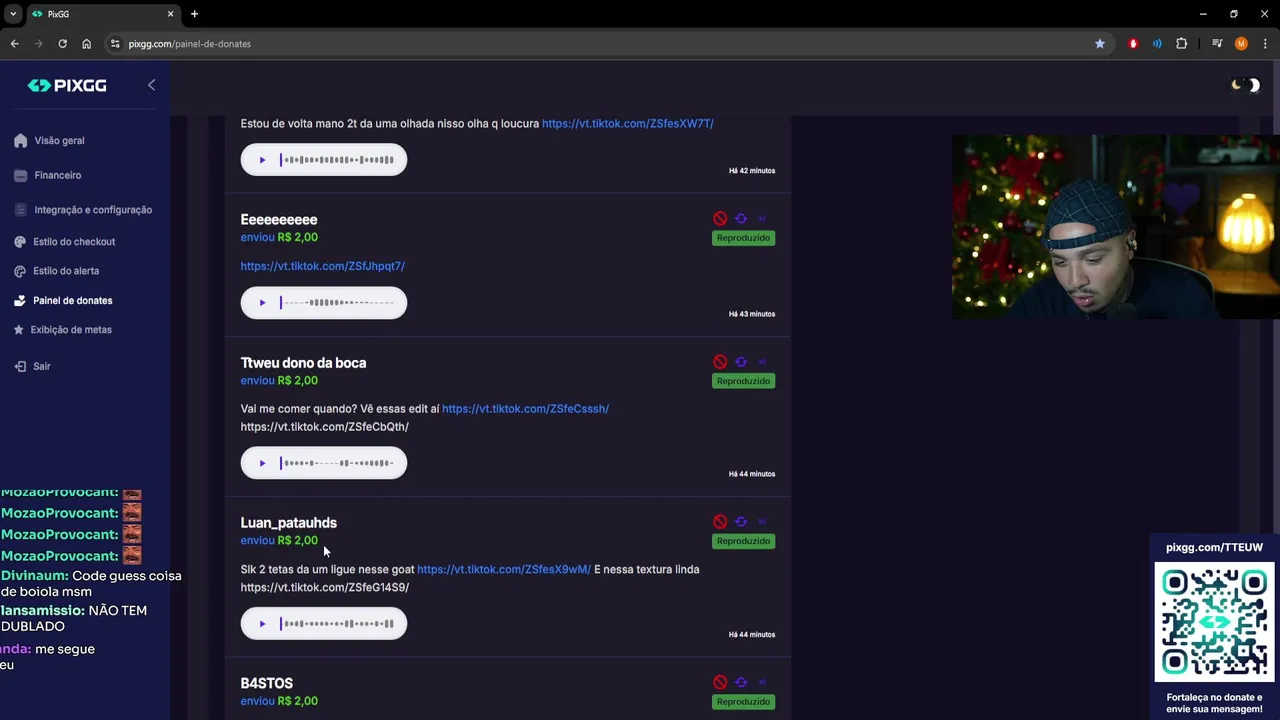Skip the B4STOS donation icon
Image resolution: width=1280 pixels, height=720 pixels.
pos(762,682)
